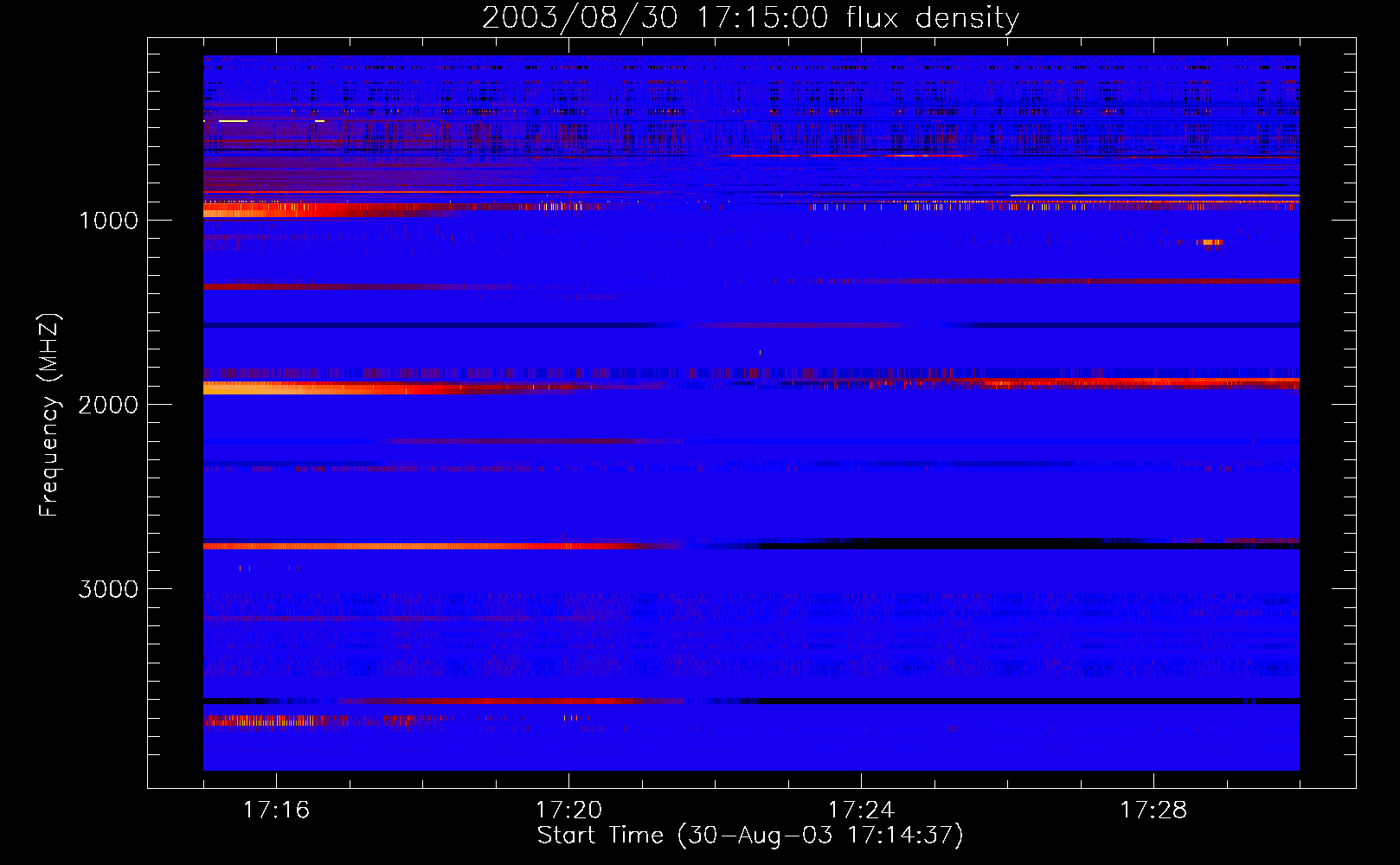This screenshot has height=865, width=1400.
Task: Click the small bright burst below 1000 MHz at 17:28
Action: tap(1210, 242)
